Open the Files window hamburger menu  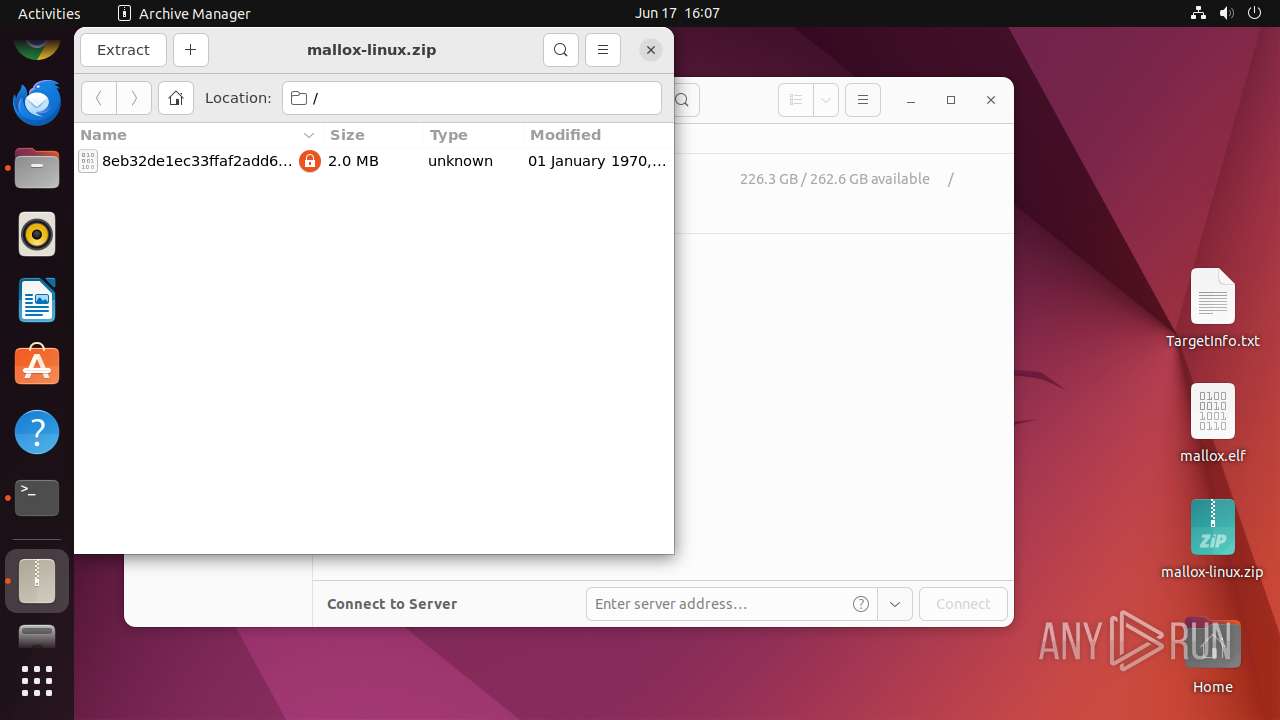coord(863,100)
